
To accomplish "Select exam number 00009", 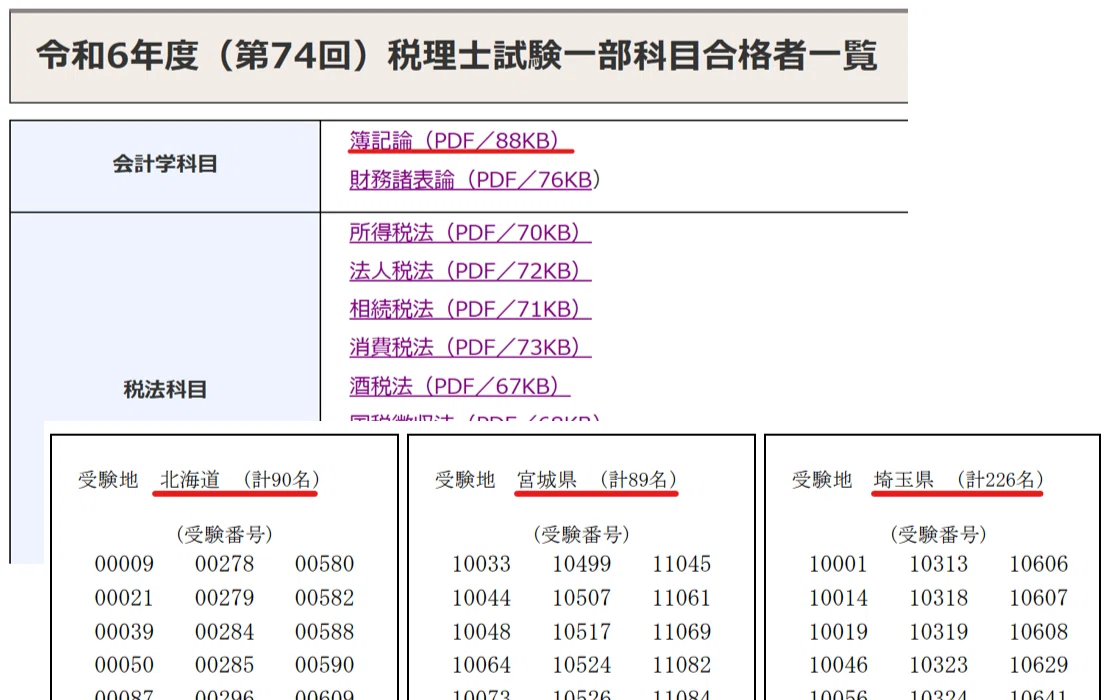I will (x=124, y=564).
